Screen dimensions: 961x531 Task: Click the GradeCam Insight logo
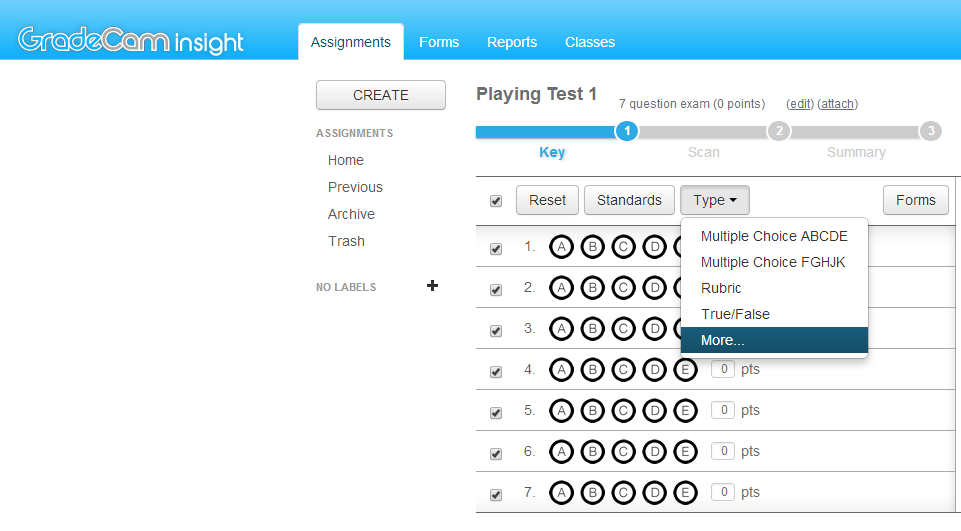[x=131, y=41]
